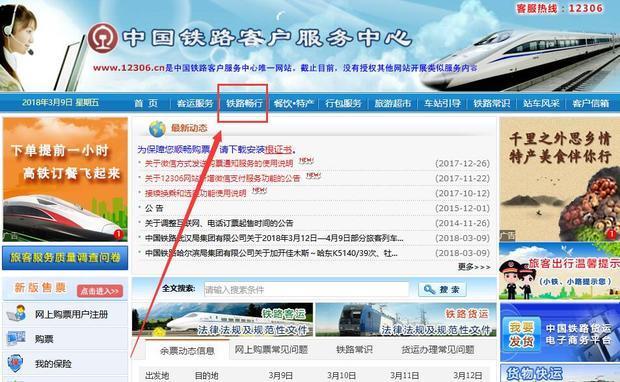Screen dimensions: 620x382
Task: Click the 3月10日 column header
Action: tap(341, 375)
